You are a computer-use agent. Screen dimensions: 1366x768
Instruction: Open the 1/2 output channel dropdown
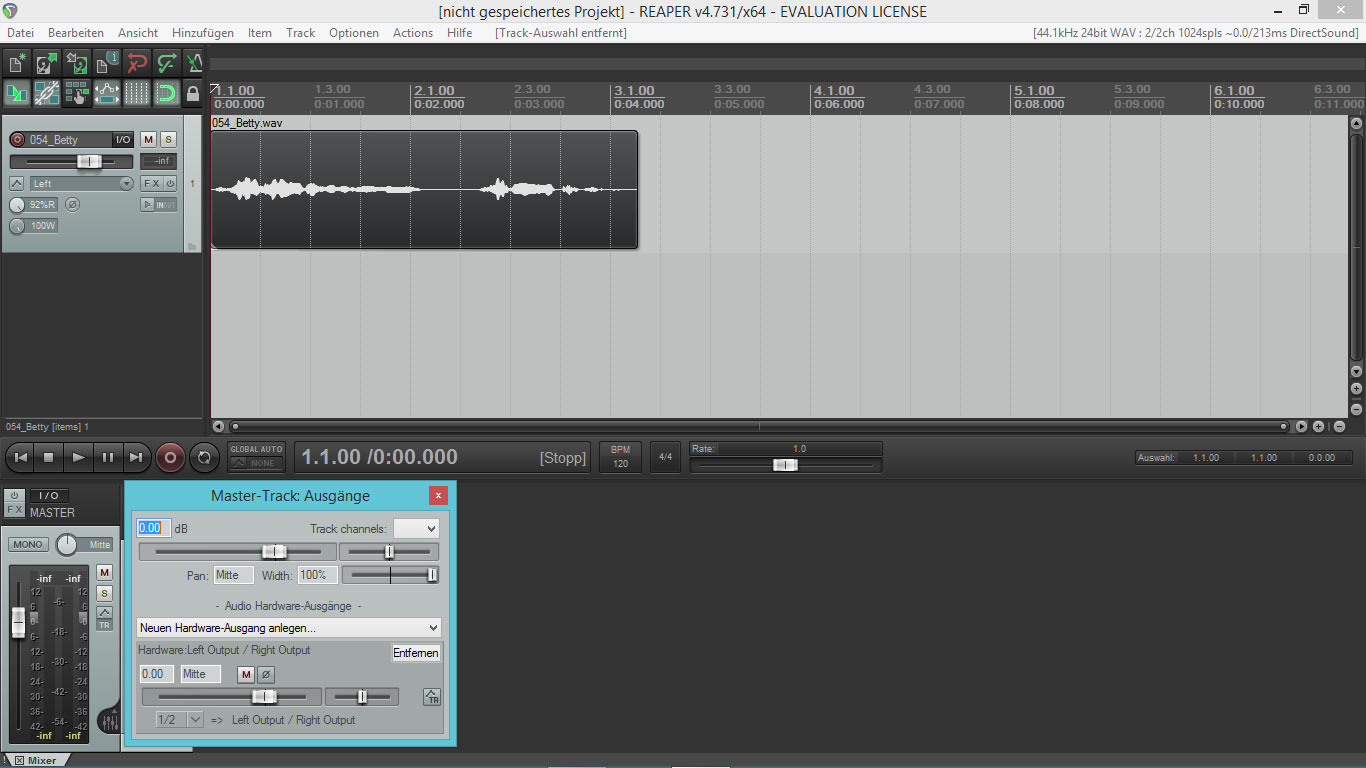[181, 720]
